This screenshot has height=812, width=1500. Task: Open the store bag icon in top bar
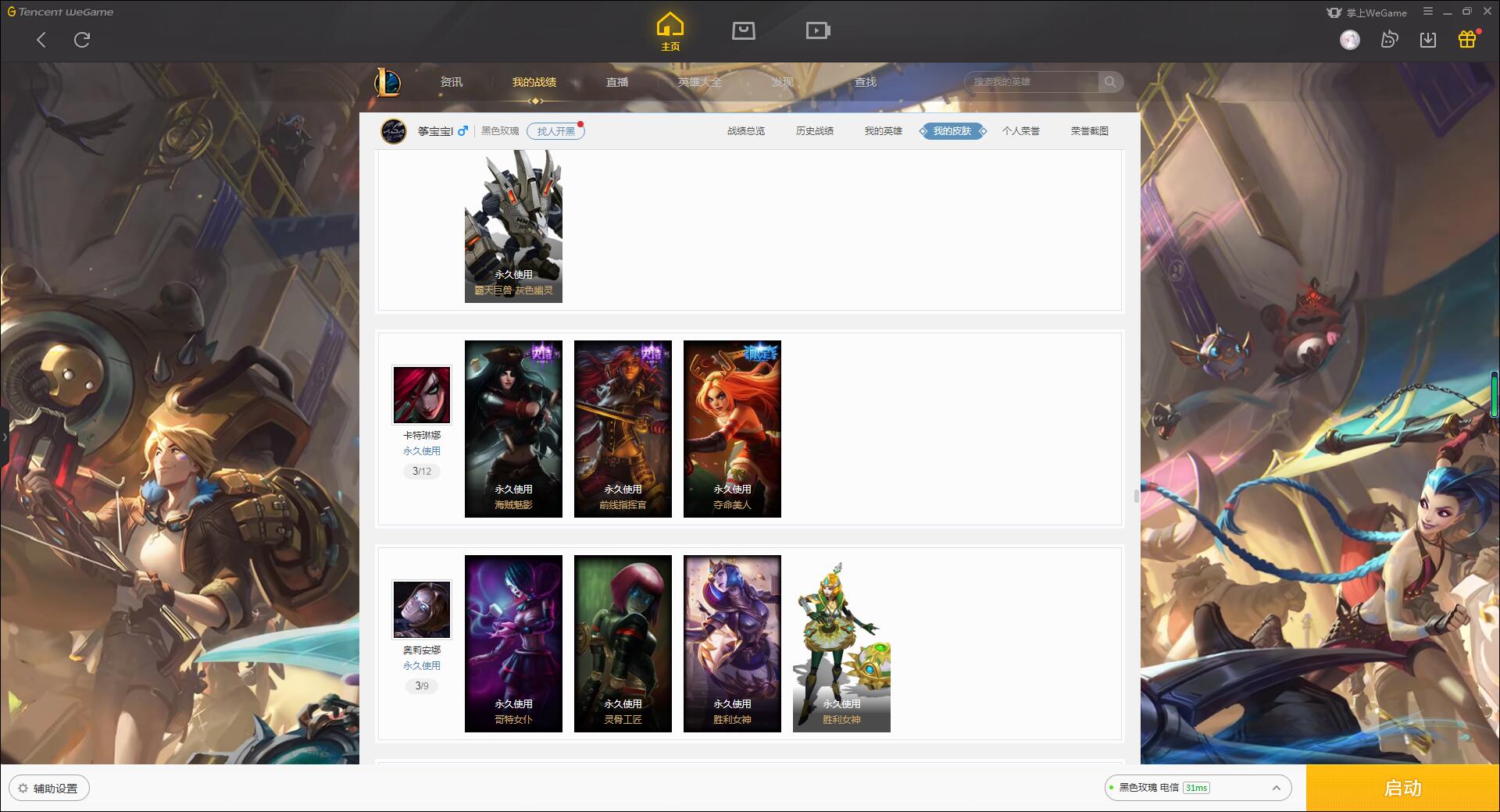(743, 30)
